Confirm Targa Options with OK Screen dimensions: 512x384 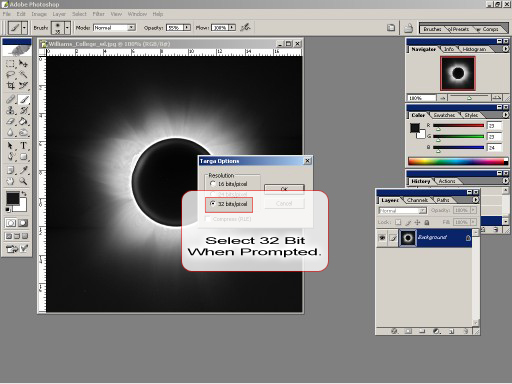coord(284,189)
